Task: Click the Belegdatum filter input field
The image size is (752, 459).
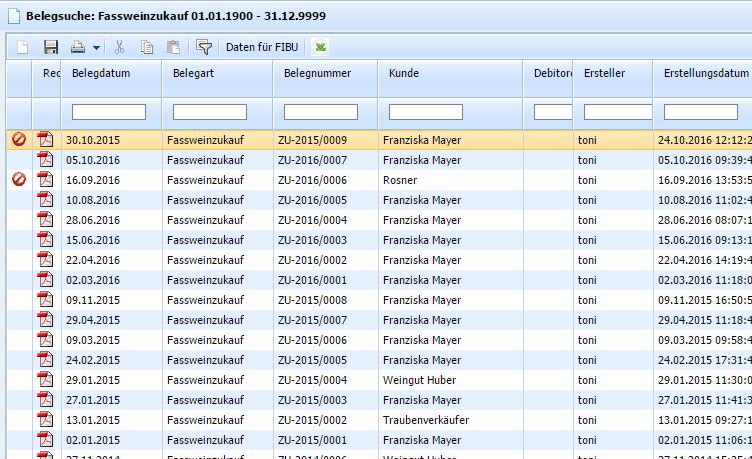Action: 109,112
